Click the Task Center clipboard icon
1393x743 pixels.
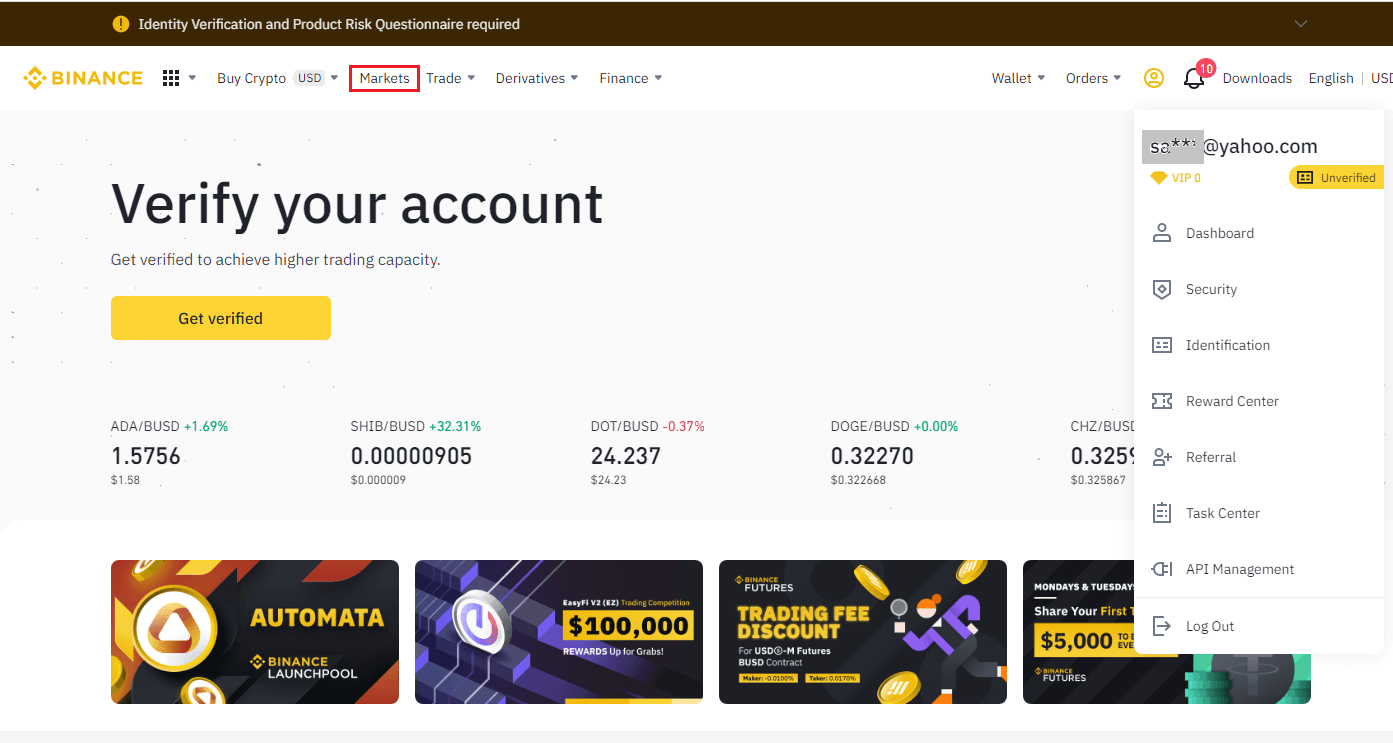coord(1162,513)
